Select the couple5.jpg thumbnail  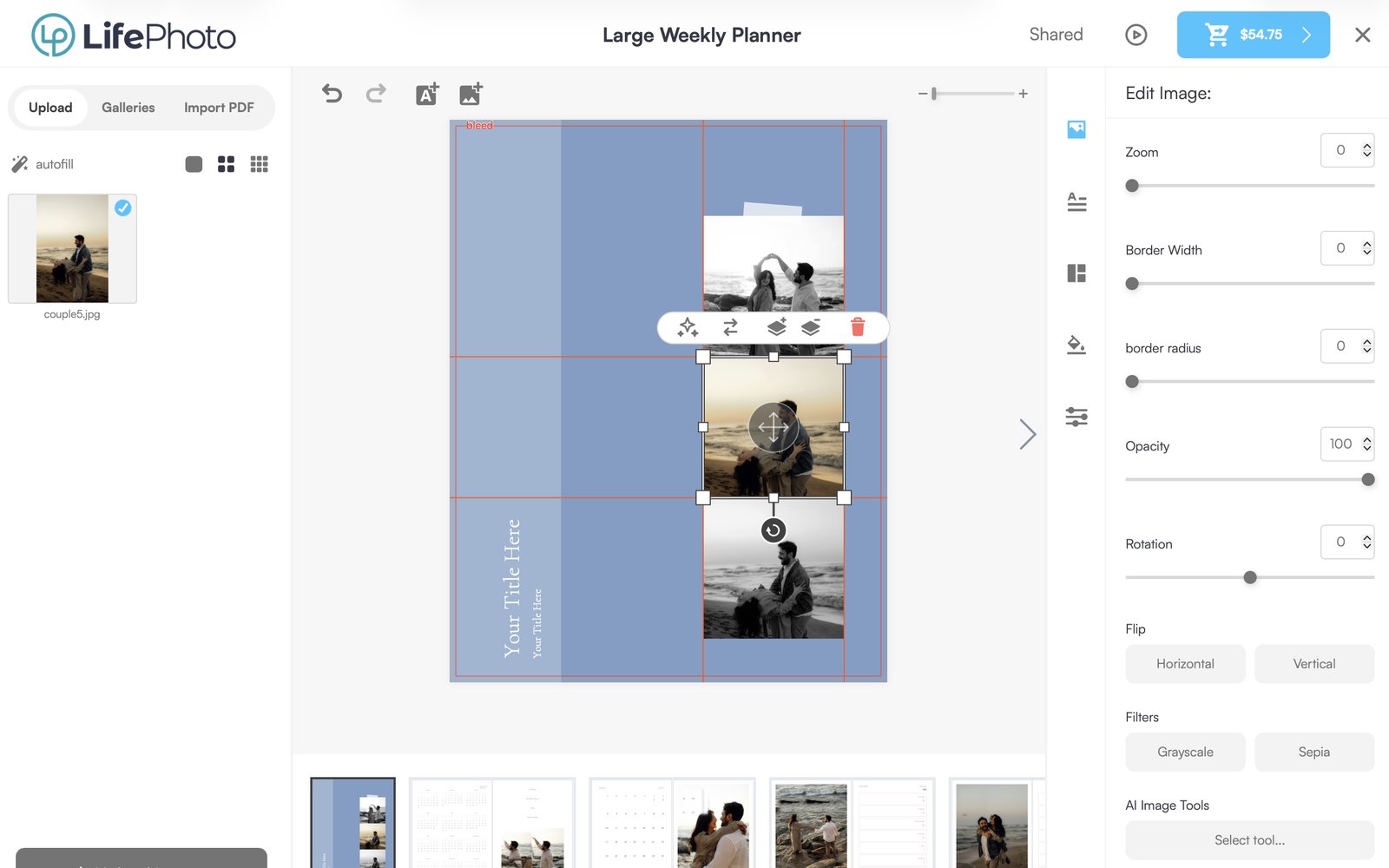[x=72, y=248]
